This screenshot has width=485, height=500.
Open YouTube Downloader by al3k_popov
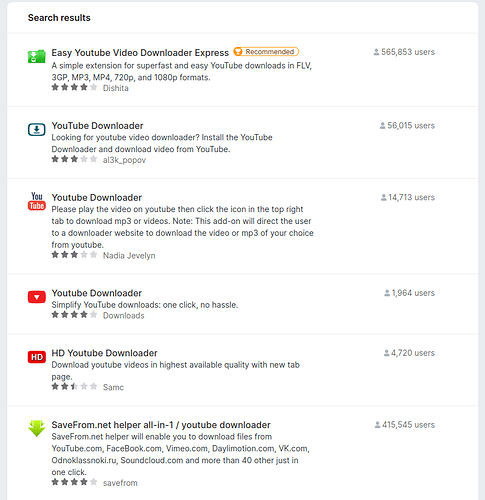pos(97,126)
